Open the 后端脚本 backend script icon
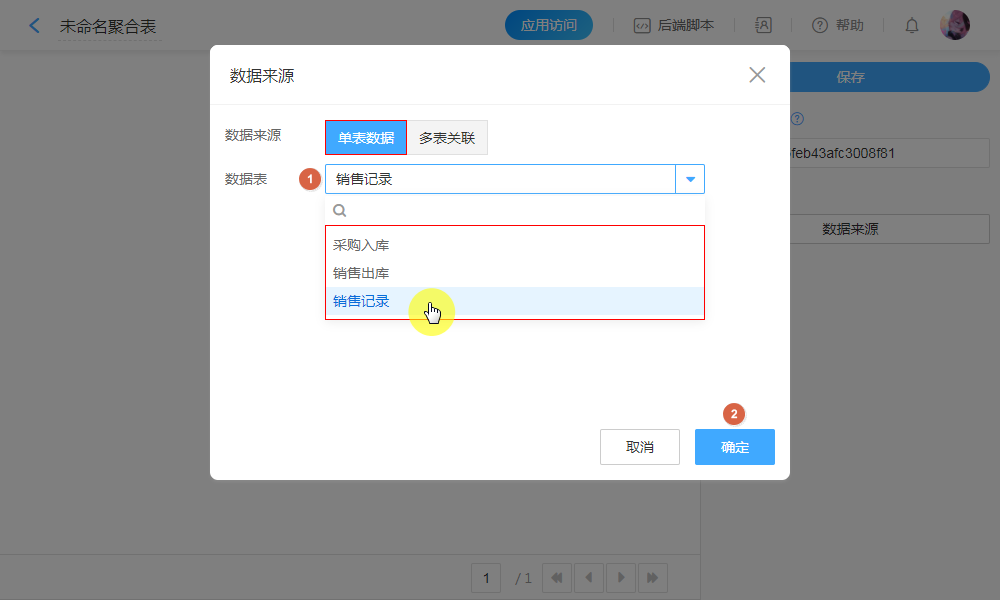Image resolution: width=1000 pixels, height=600 pixels. pos(643,26)
